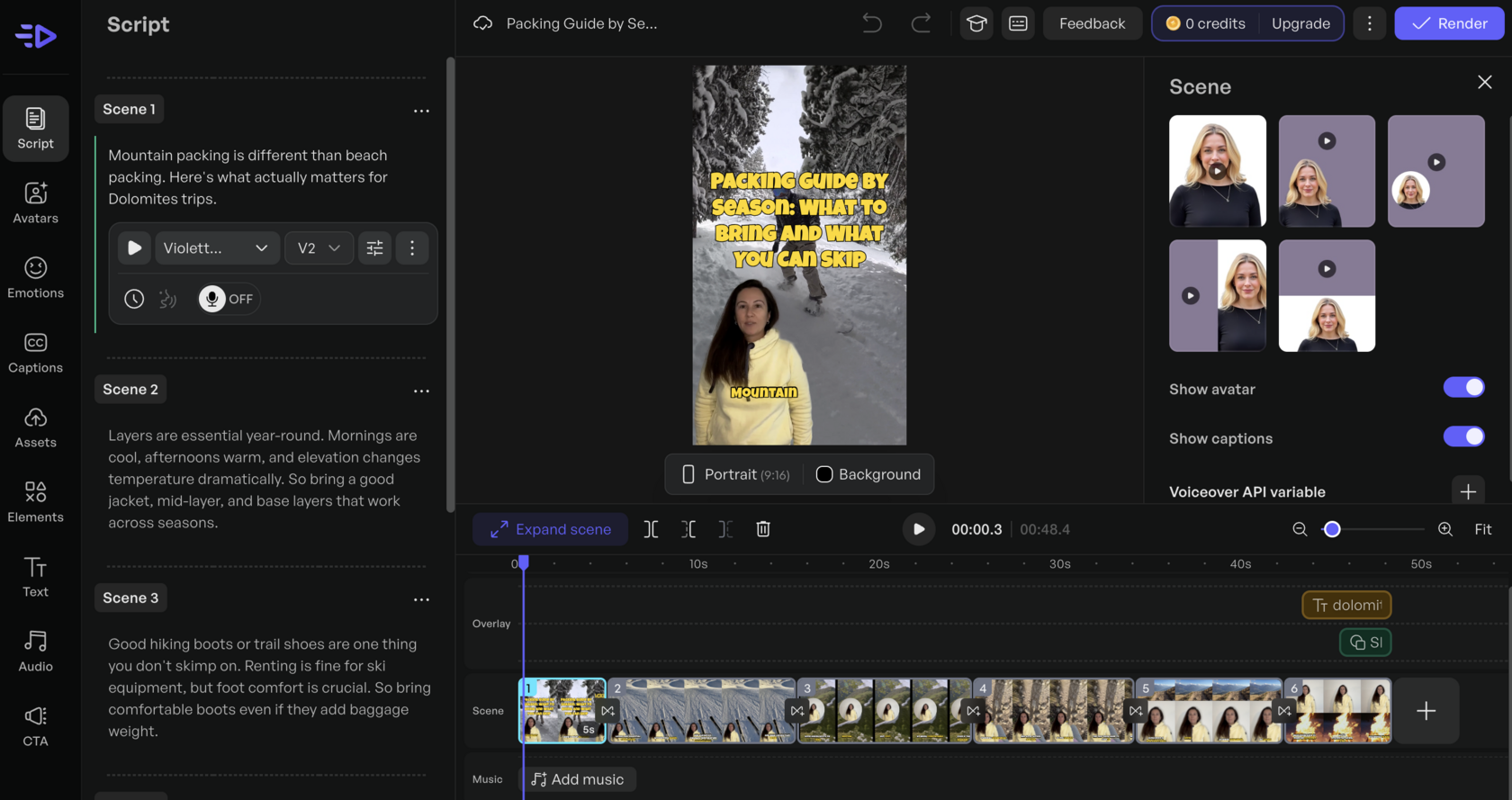Click the script panel scrollbar
Image resolution: width=1512 pixels, height=800 pixels.
coord(451,285)
